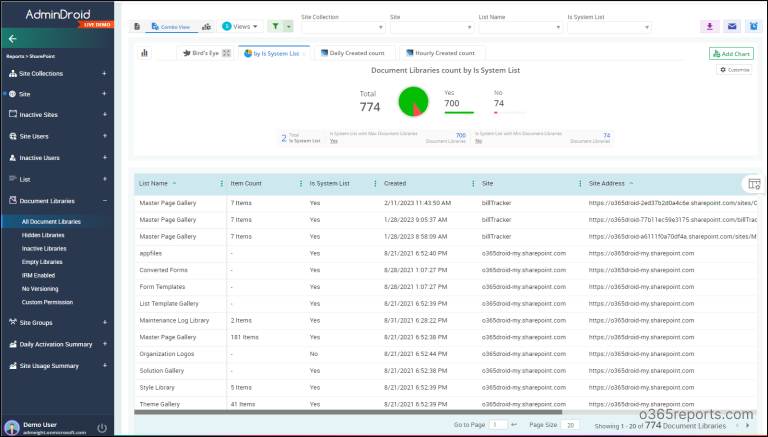This screenshot has width=768, height=437.
Task: Click the Demo User avatar
Action: (x=12, y=428)
